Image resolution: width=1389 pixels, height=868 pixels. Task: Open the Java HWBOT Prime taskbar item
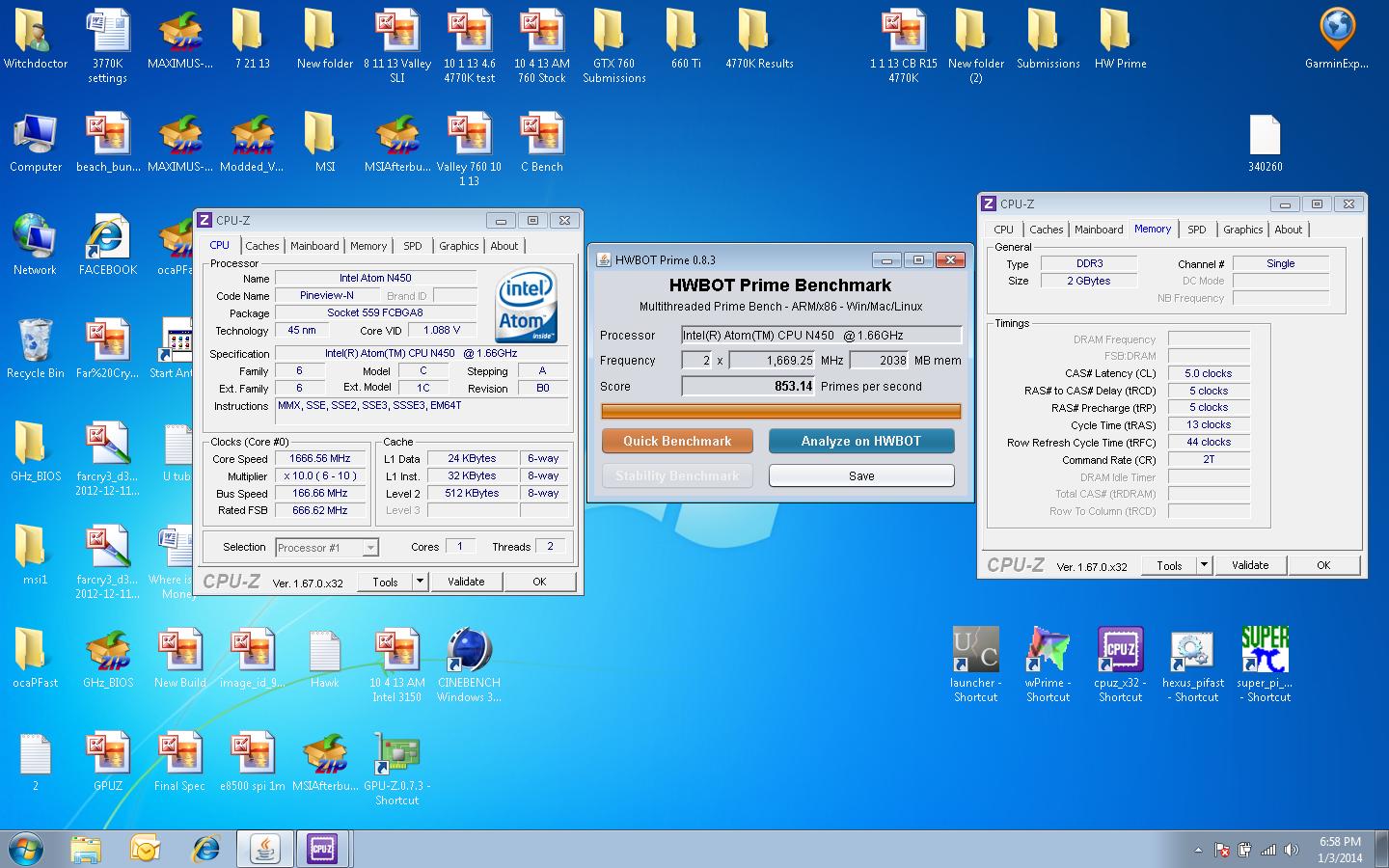click(265, 849)
